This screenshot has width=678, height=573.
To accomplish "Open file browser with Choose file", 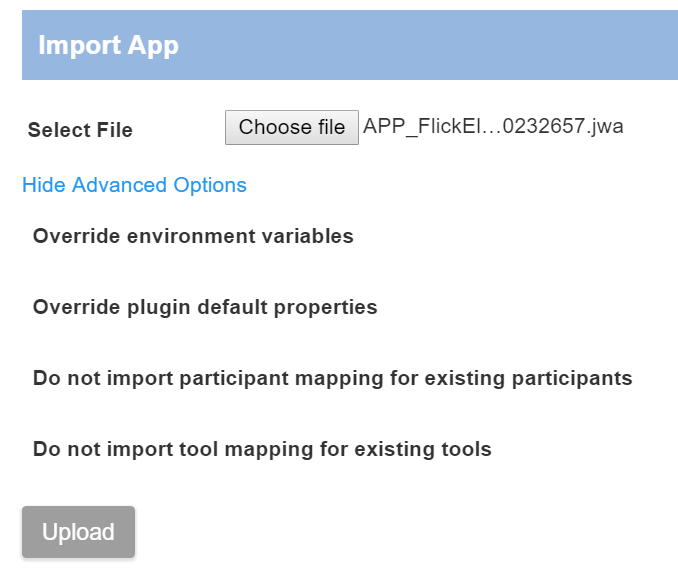I will click(x=291, y=127).
